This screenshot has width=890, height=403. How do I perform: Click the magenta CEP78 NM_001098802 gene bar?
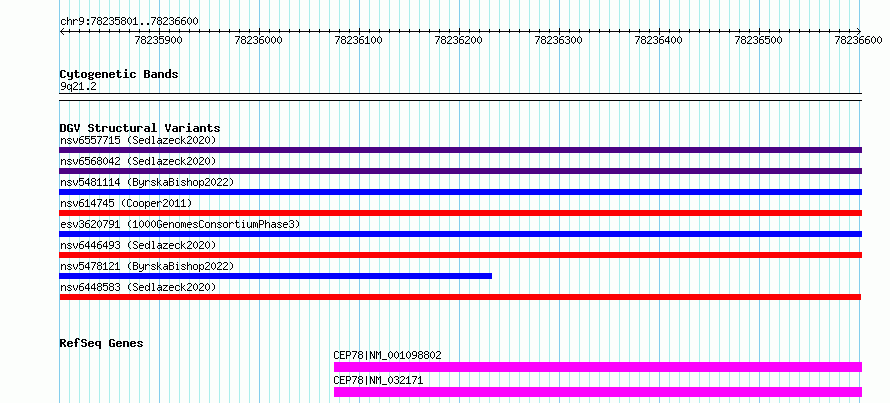pos(598,367)
